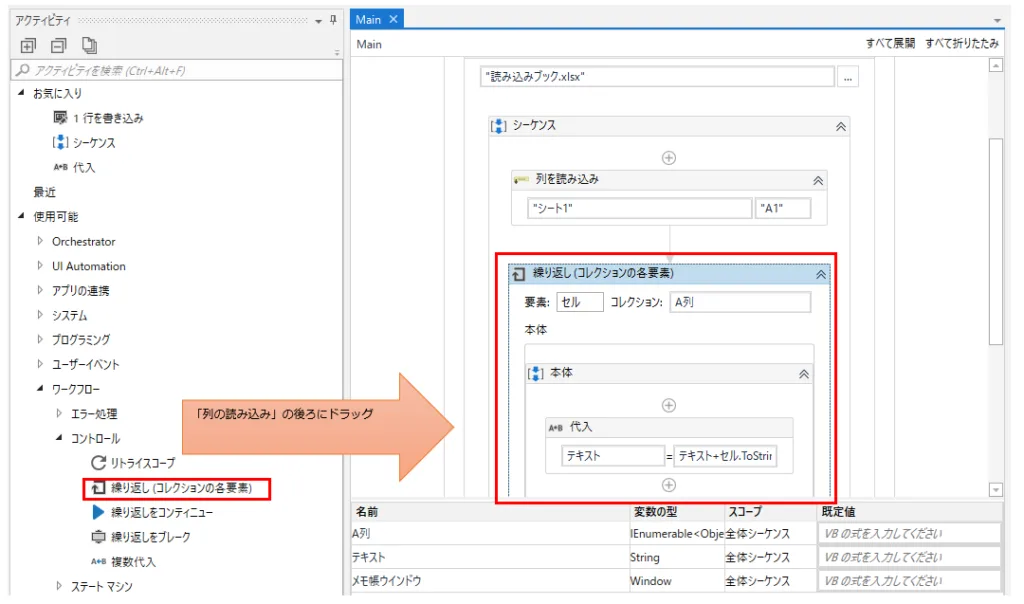Click the すべて展開 link

pos(889,44)
